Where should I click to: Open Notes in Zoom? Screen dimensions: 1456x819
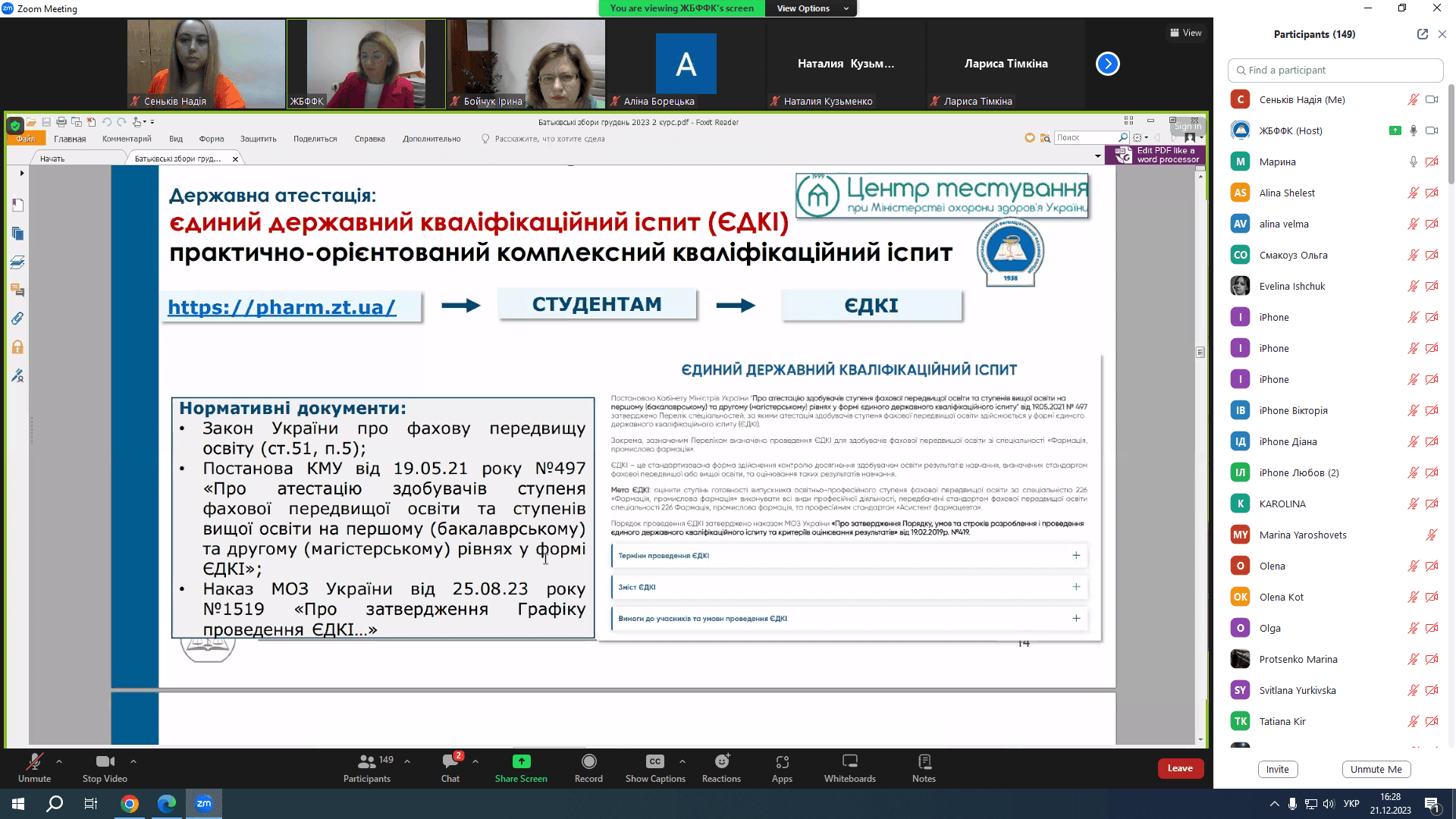924,767
